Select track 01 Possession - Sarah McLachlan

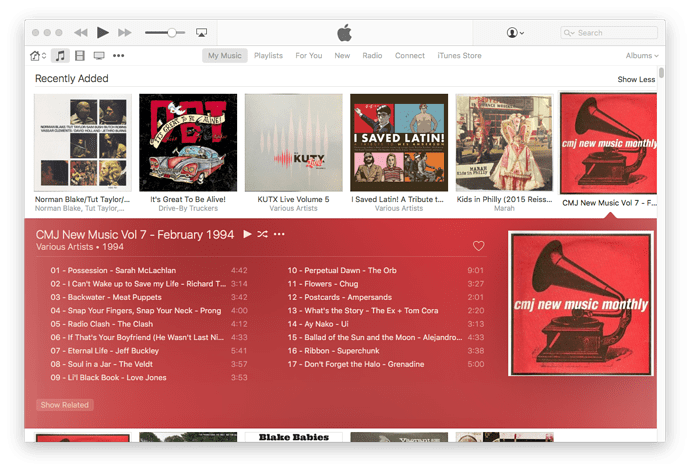(149, 271)
